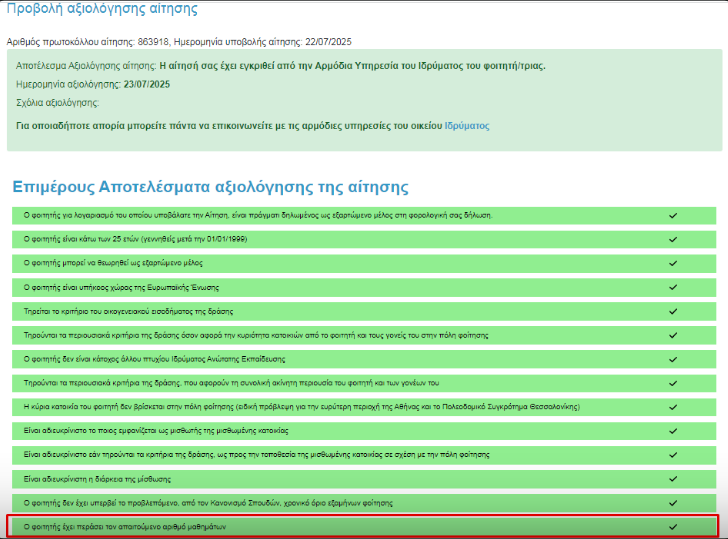Click checkmark beside EU citizenship criterion
This screenshot has width=728, height=539.
pyautogui.click(x=672, y=287)
